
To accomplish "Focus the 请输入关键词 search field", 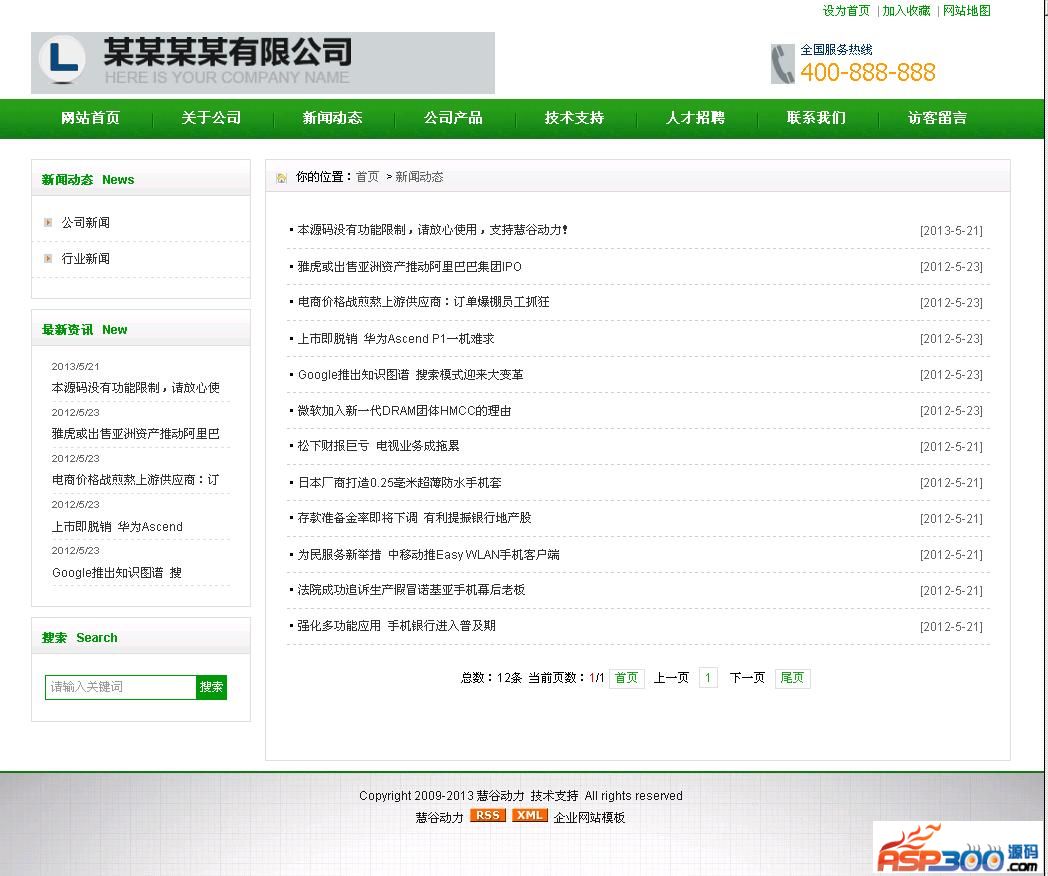I will click(120, 687).
